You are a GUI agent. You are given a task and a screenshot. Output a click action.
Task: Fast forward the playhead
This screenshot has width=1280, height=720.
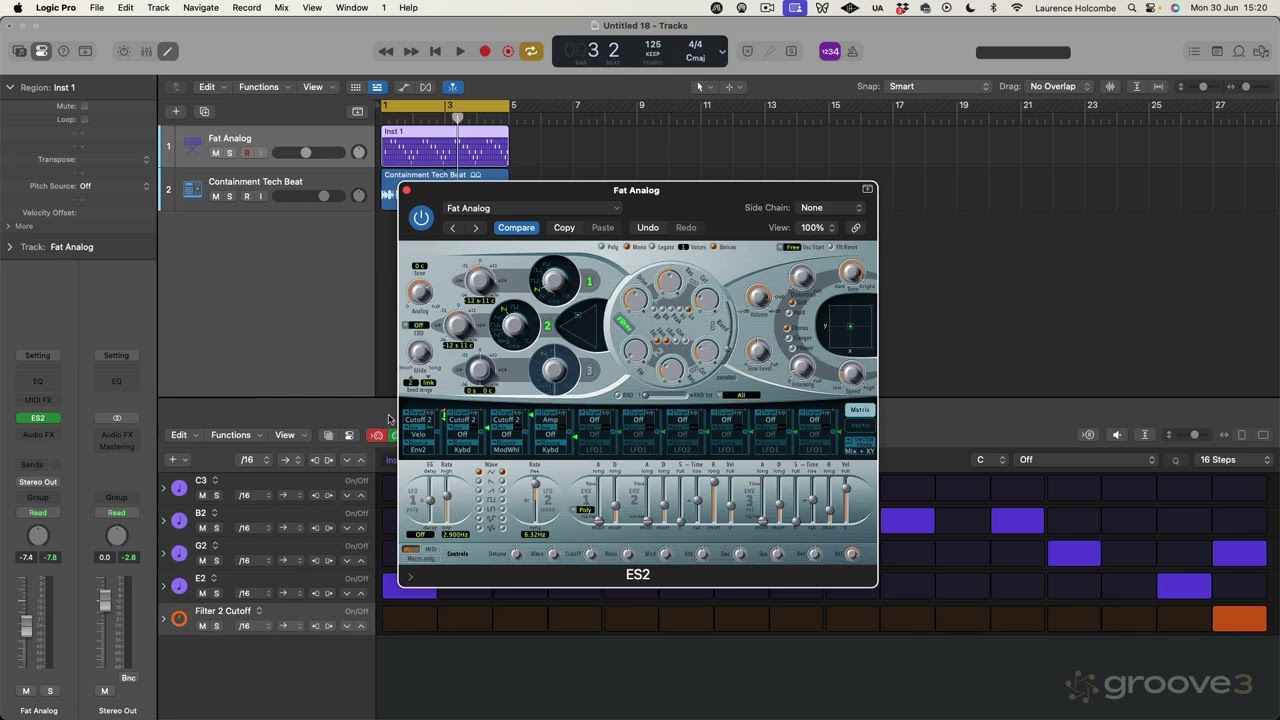coord(411,51)
